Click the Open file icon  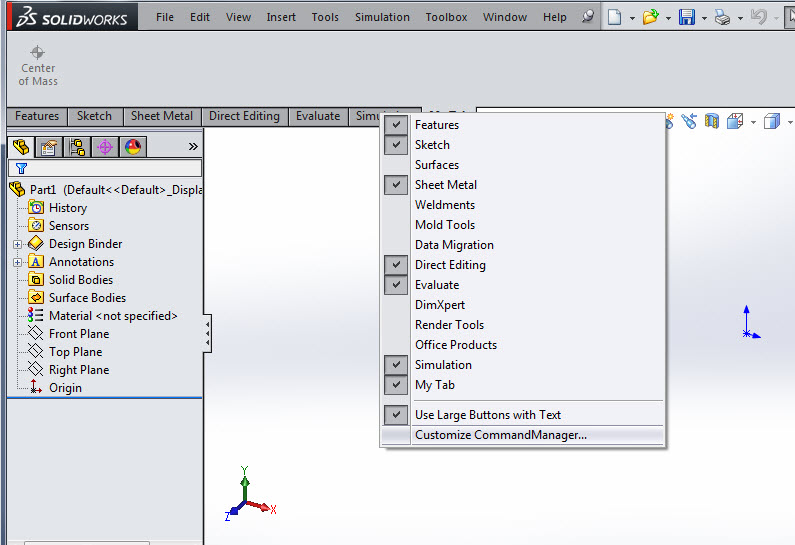pyautogui.click(x=650, y=17)
